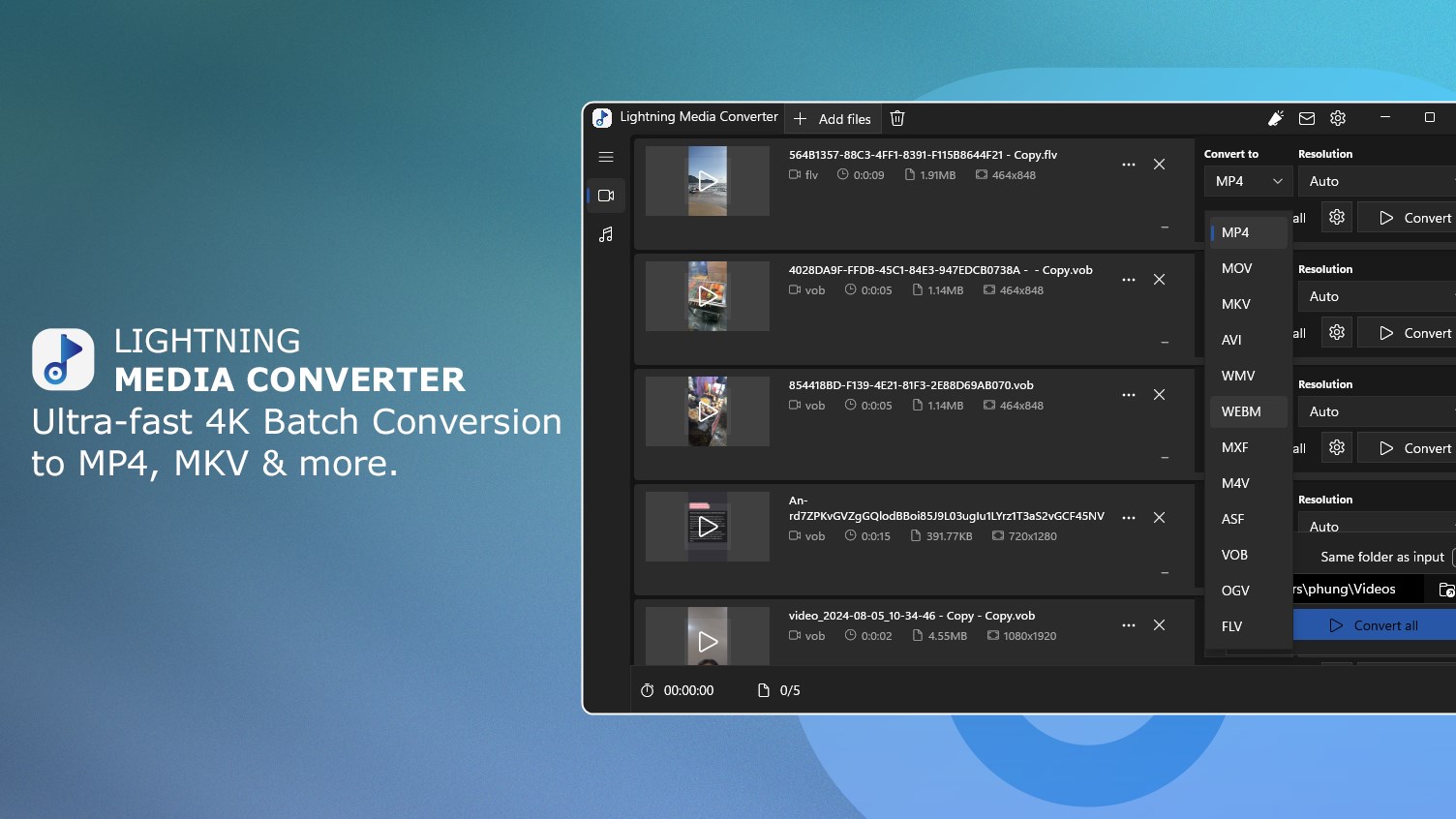
Task: Open more options for 4028DA9F Copy.vob file
Action: point(1129,280)
